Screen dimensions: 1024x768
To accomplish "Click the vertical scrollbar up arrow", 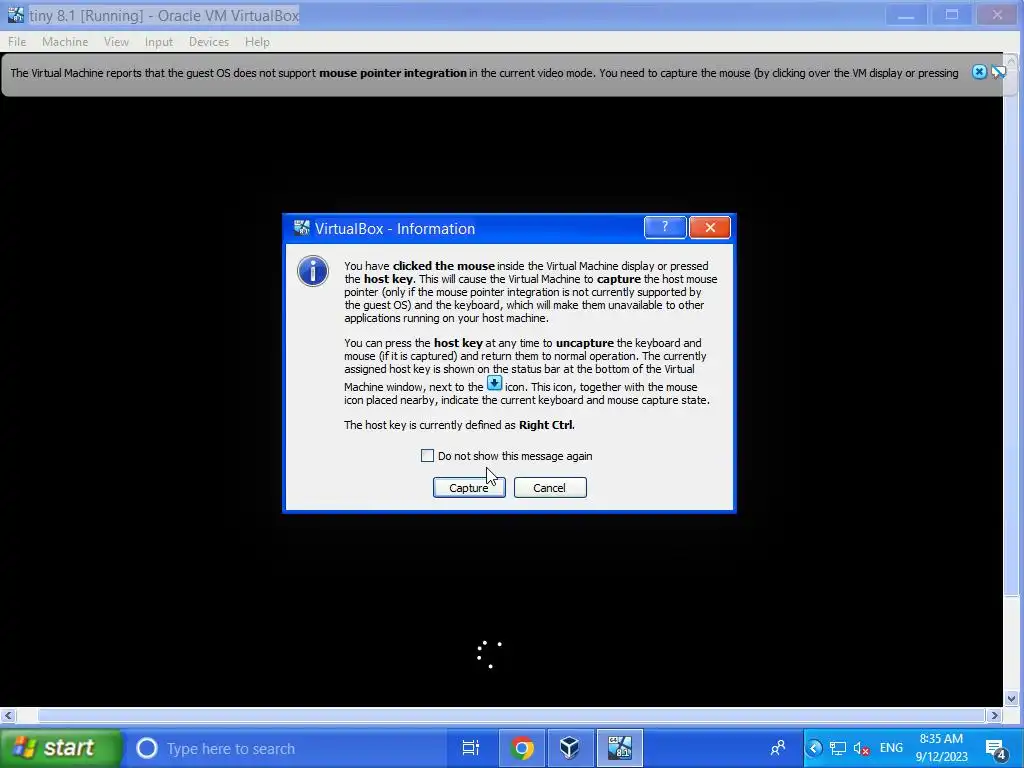I will 1012,61.
